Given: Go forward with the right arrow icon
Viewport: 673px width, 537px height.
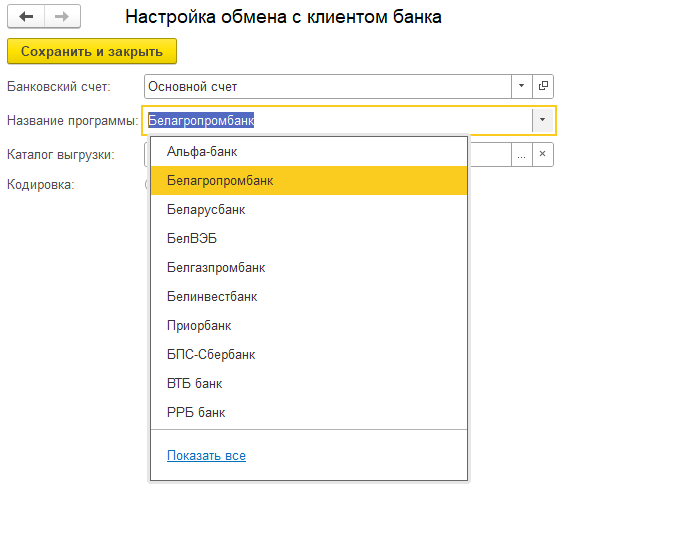Looking at the screenshot, I should tap(62, 17).
